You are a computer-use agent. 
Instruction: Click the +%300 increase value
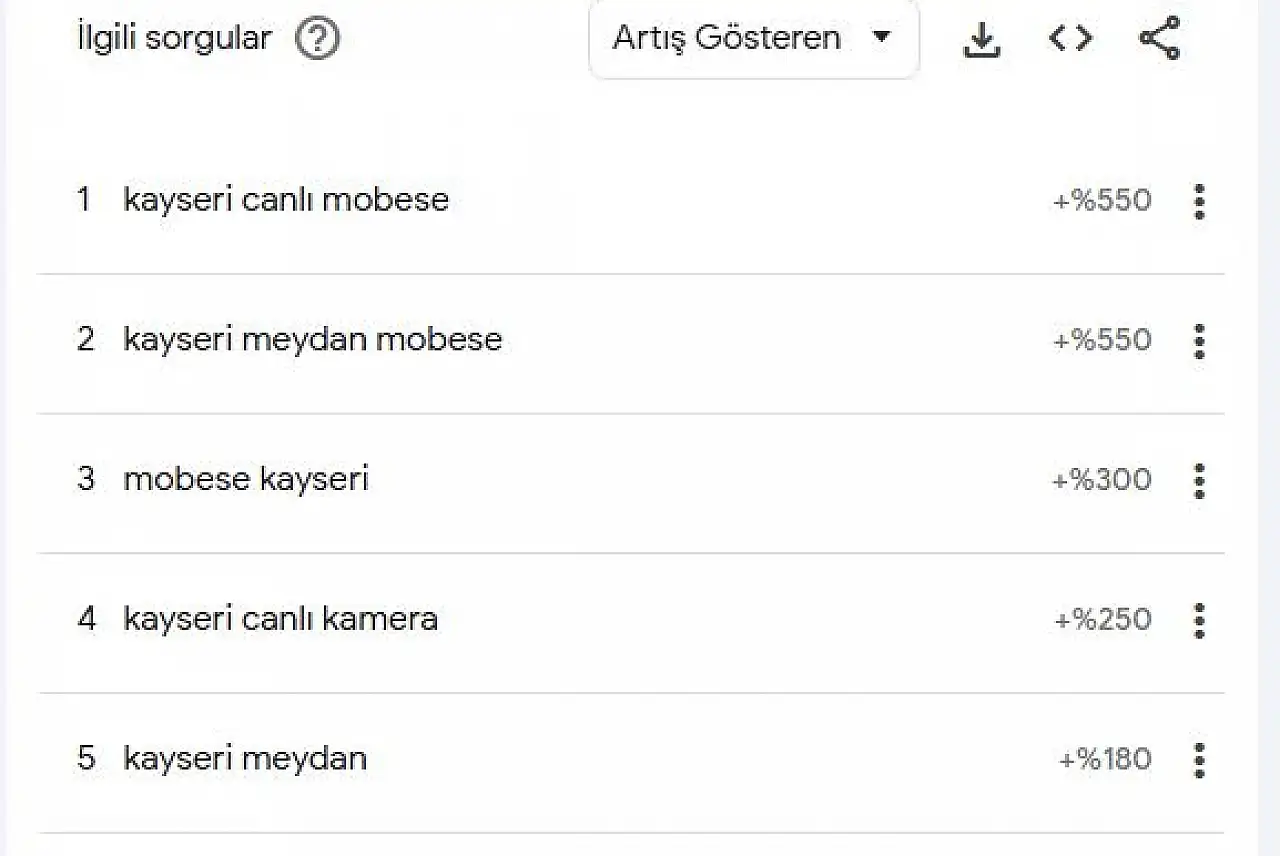1101,480
